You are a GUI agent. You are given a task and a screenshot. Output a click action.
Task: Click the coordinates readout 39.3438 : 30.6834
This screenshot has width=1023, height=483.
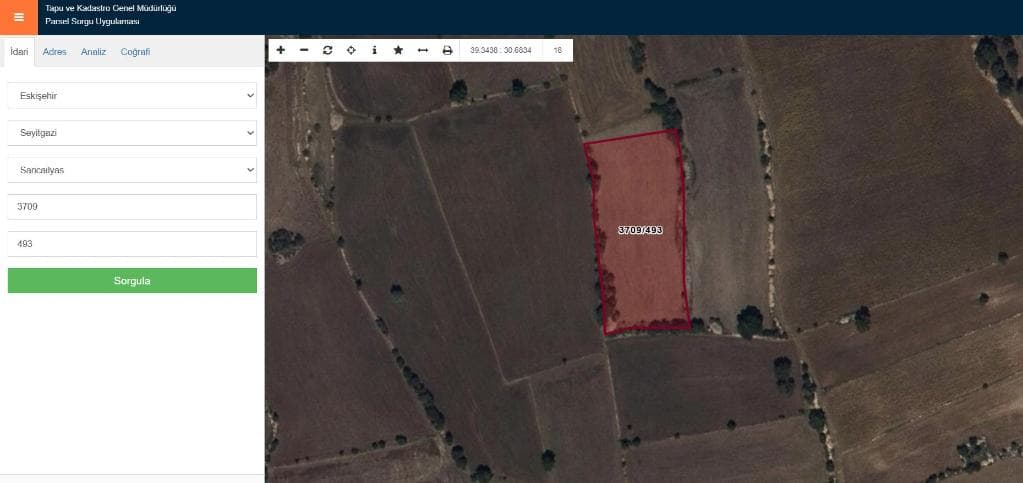500,50
